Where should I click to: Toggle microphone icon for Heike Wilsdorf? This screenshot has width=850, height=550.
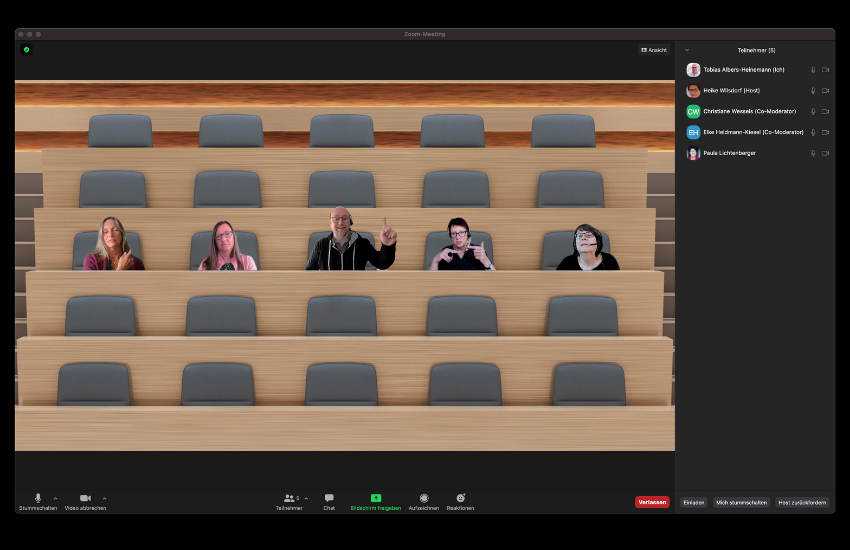tap(813, 90)
